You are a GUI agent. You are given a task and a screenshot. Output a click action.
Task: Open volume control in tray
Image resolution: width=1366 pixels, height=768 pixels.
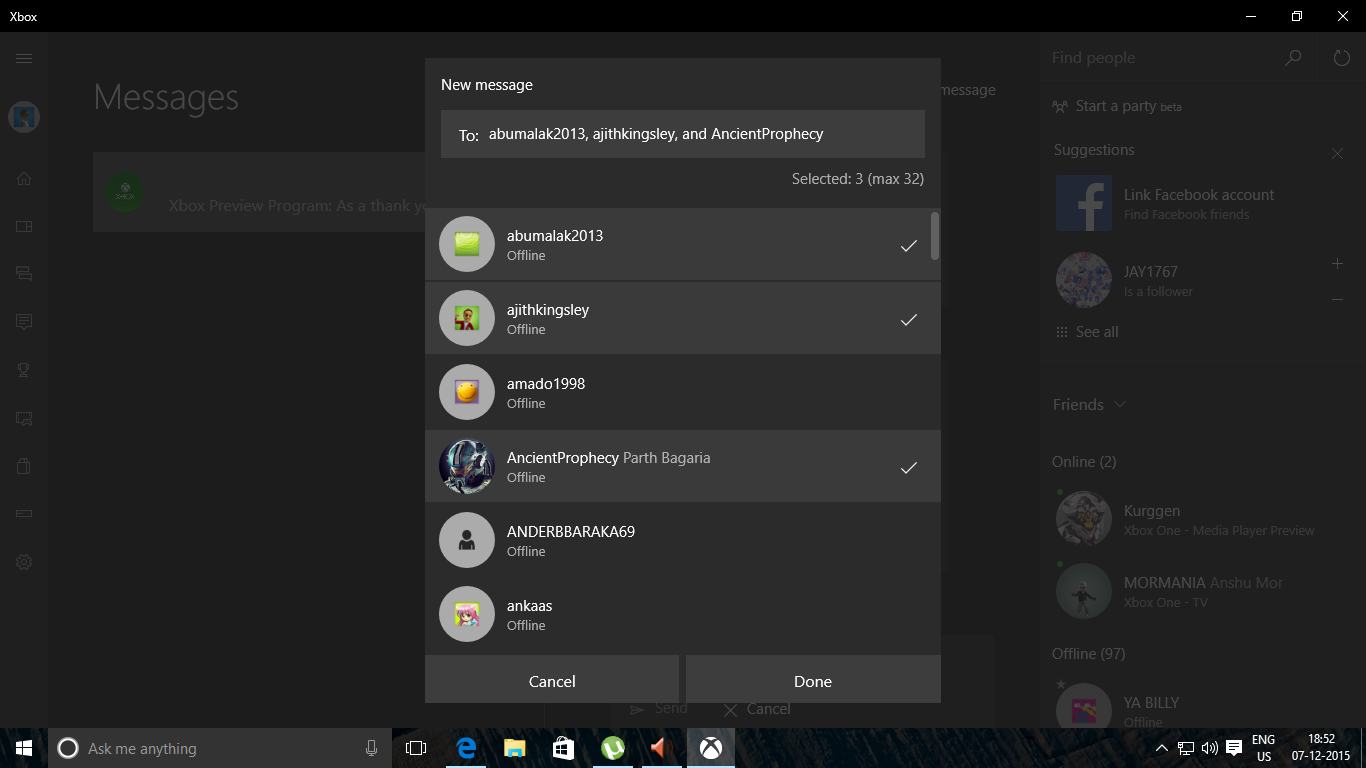click(1209, 748)
